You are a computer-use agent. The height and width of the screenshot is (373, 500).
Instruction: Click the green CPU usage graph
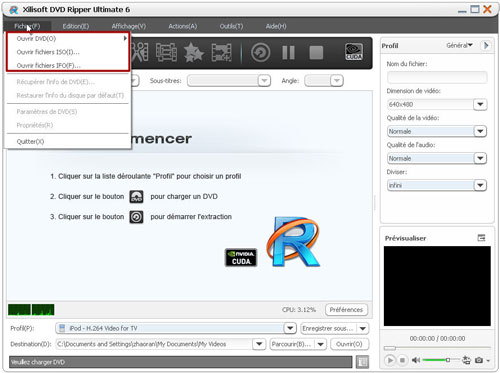pyautogui.click(x=31, y=310)
